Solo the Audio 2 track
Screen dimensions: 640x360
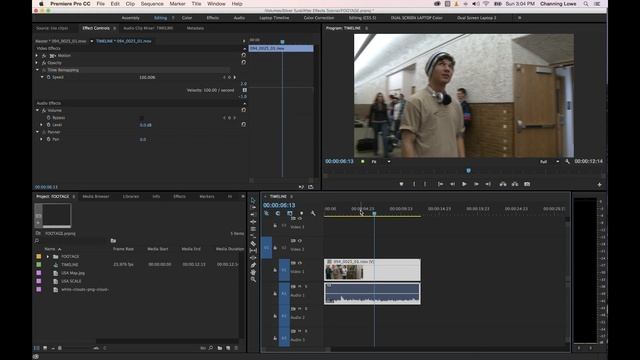(x=306, y=309)
